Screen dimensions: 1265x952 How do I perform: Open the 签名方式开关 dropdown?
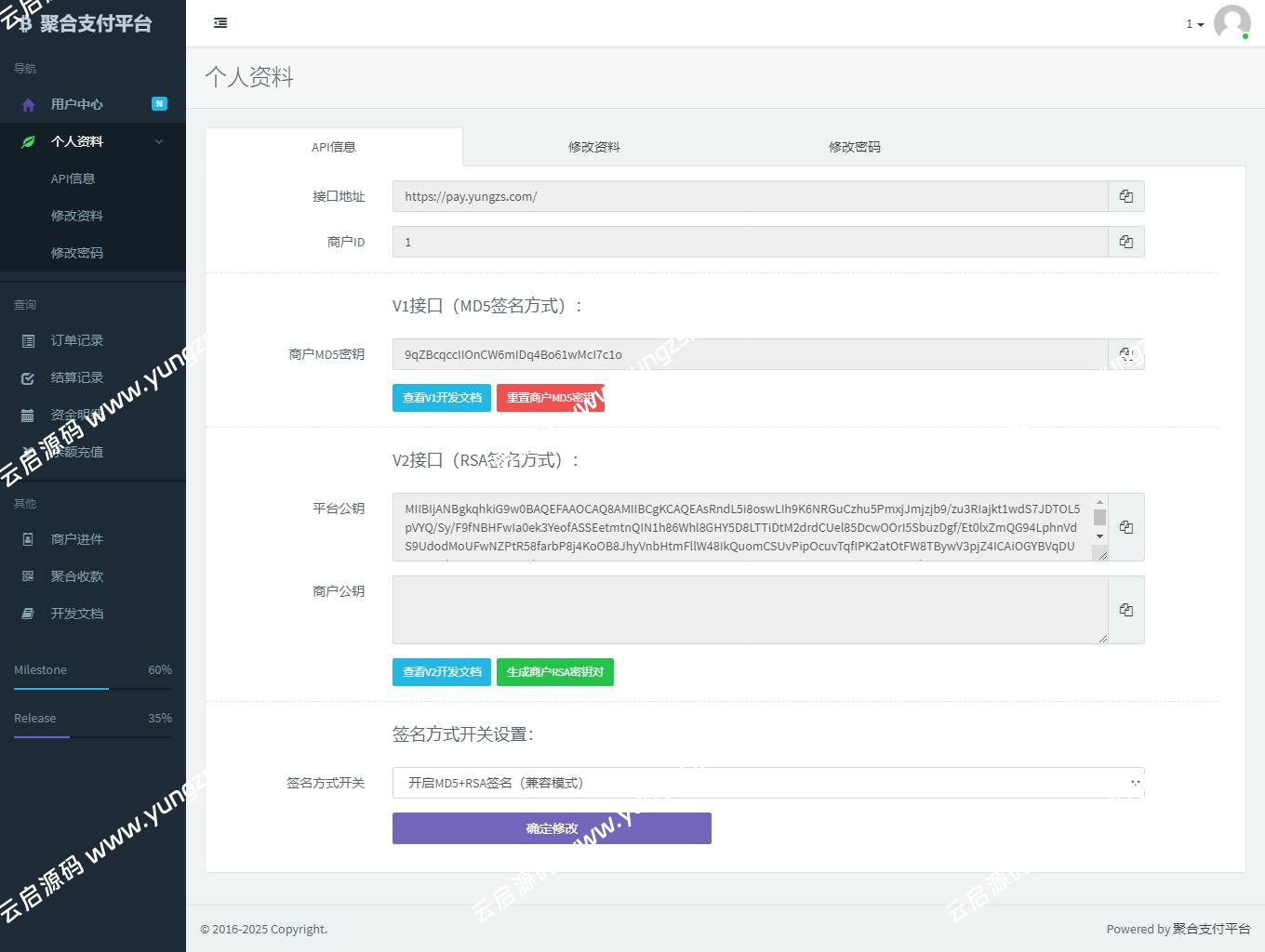(767, 783)
